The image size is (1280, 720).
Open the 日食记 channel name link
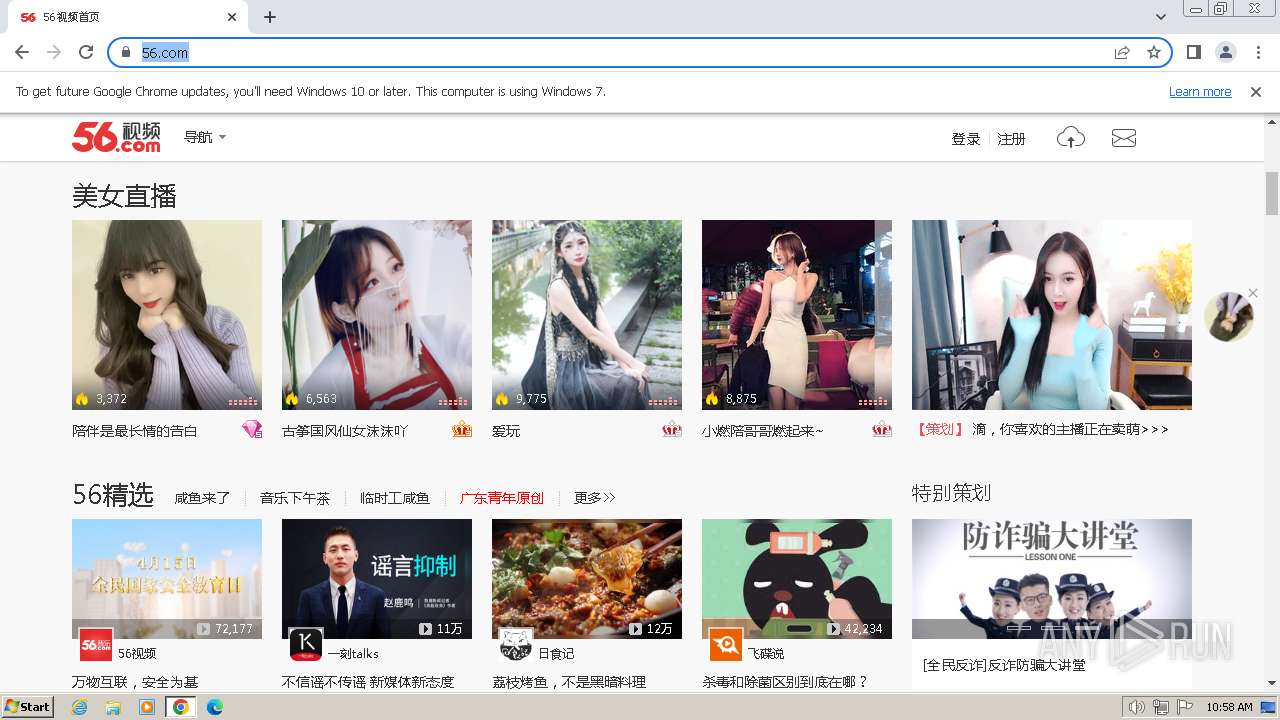[556, 653]
